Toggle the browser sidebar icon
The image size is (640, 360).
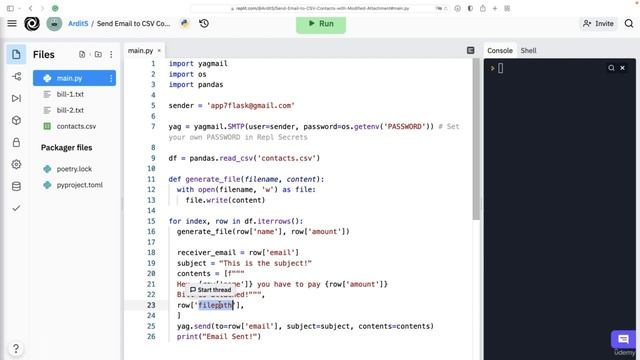[10, 8]
